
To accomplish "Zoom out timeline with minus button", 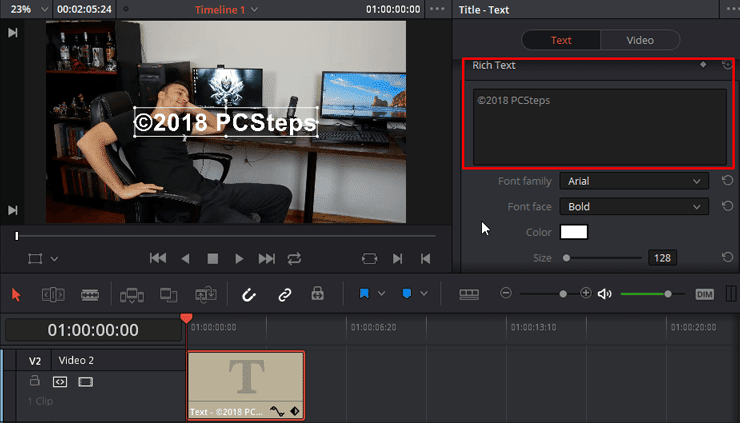I will pyautogui.click(x=505, y=293).
